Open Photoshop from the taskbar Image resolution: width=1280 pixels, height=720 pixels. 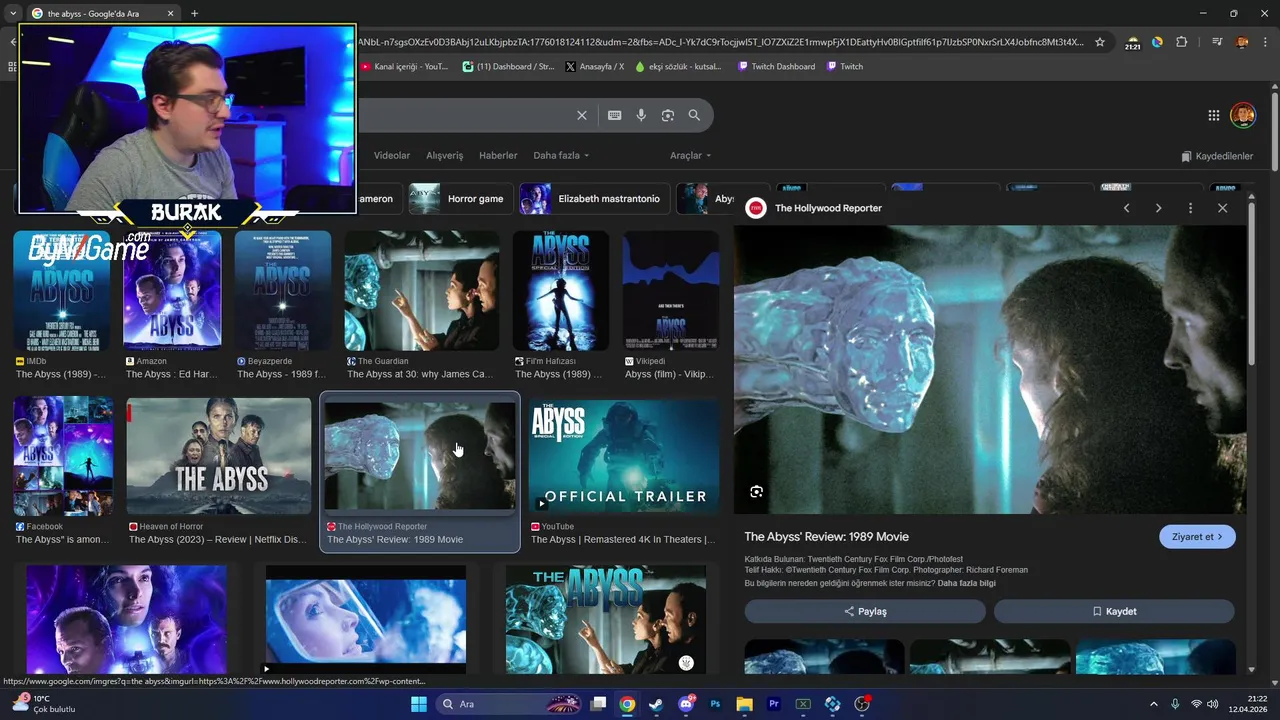pos(715,704)
